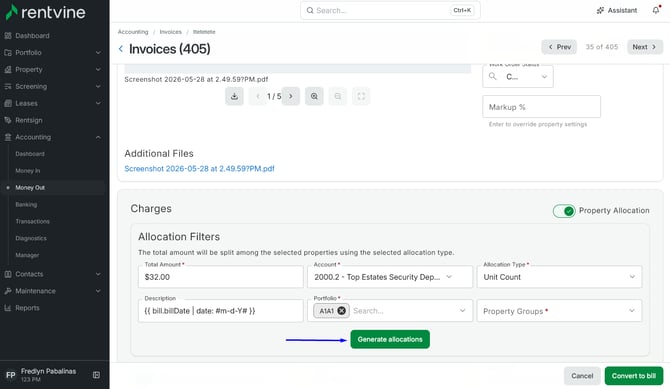
Task: Click the Rentvine logo
Action: point(46,12)
